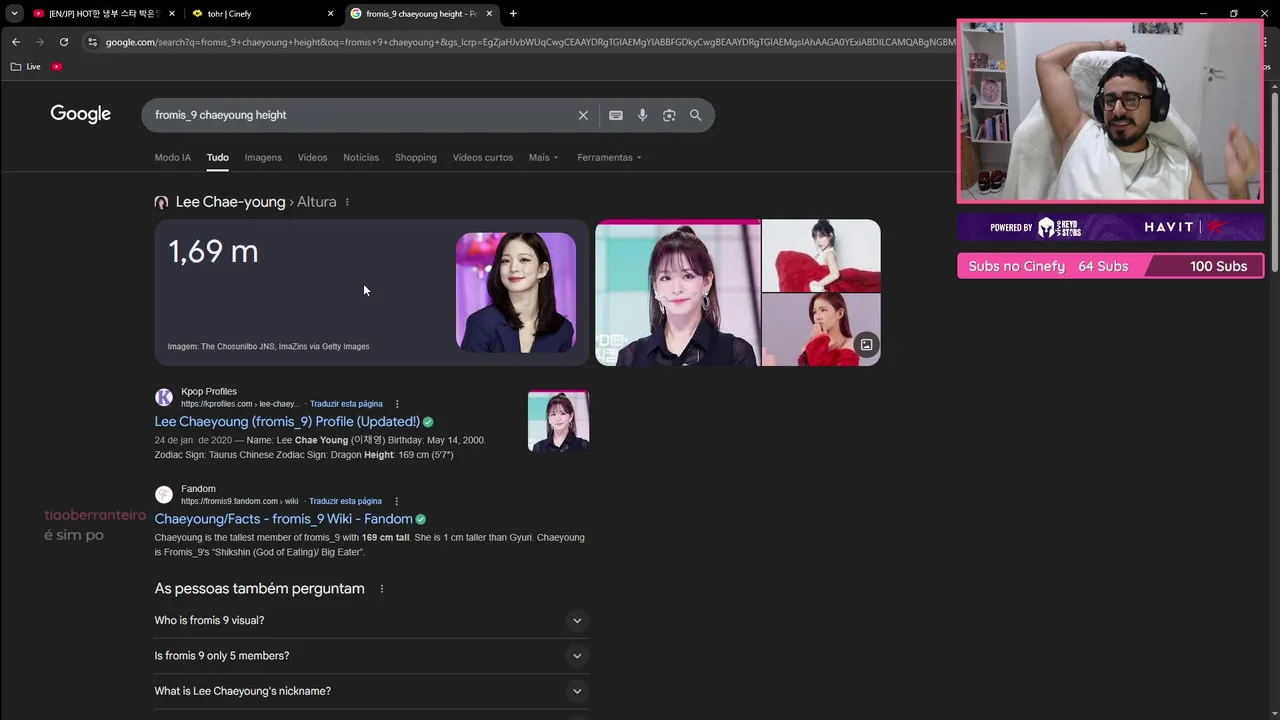
Task: Select the Imagens results tab
Action: pyautogui.click(x=263, y=157)
